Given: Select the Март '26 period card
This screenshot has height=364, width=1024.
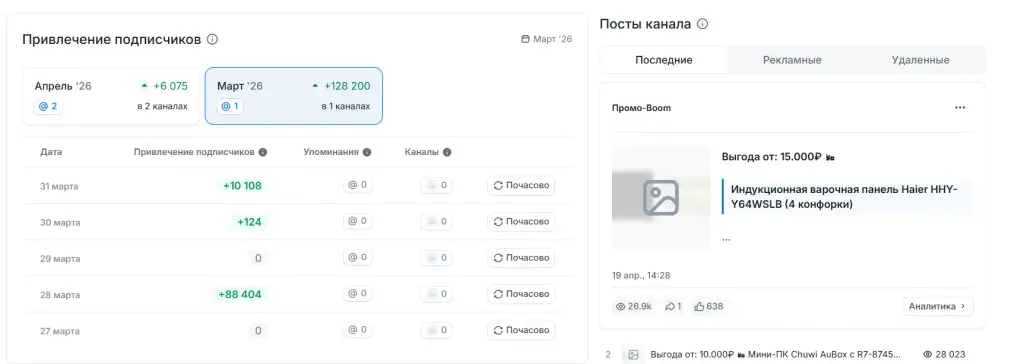Looking at the screenshot, I should pyautogui.click(x=294, y=95).
